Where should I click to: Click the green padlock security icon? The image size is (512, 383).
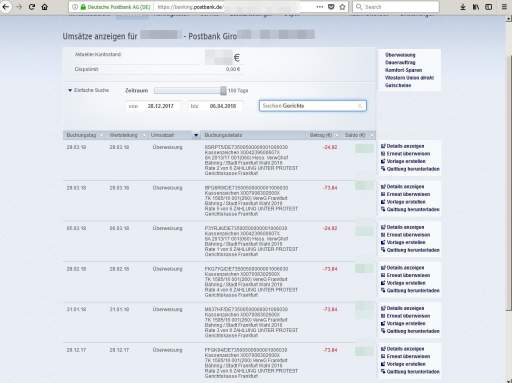click(x=83, y=7)
